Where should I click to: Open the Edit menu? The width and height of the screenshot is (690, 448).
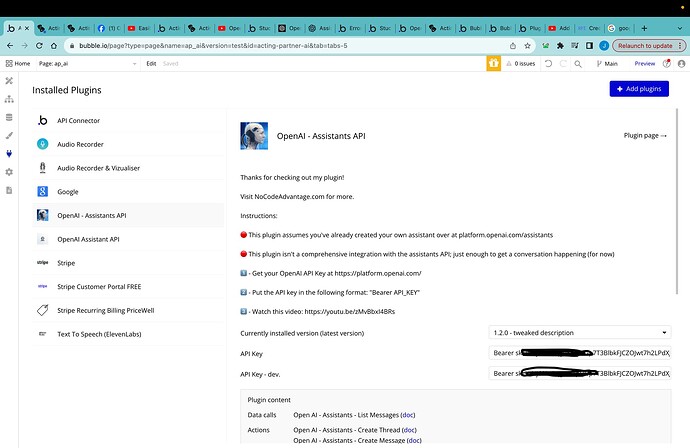151,63
